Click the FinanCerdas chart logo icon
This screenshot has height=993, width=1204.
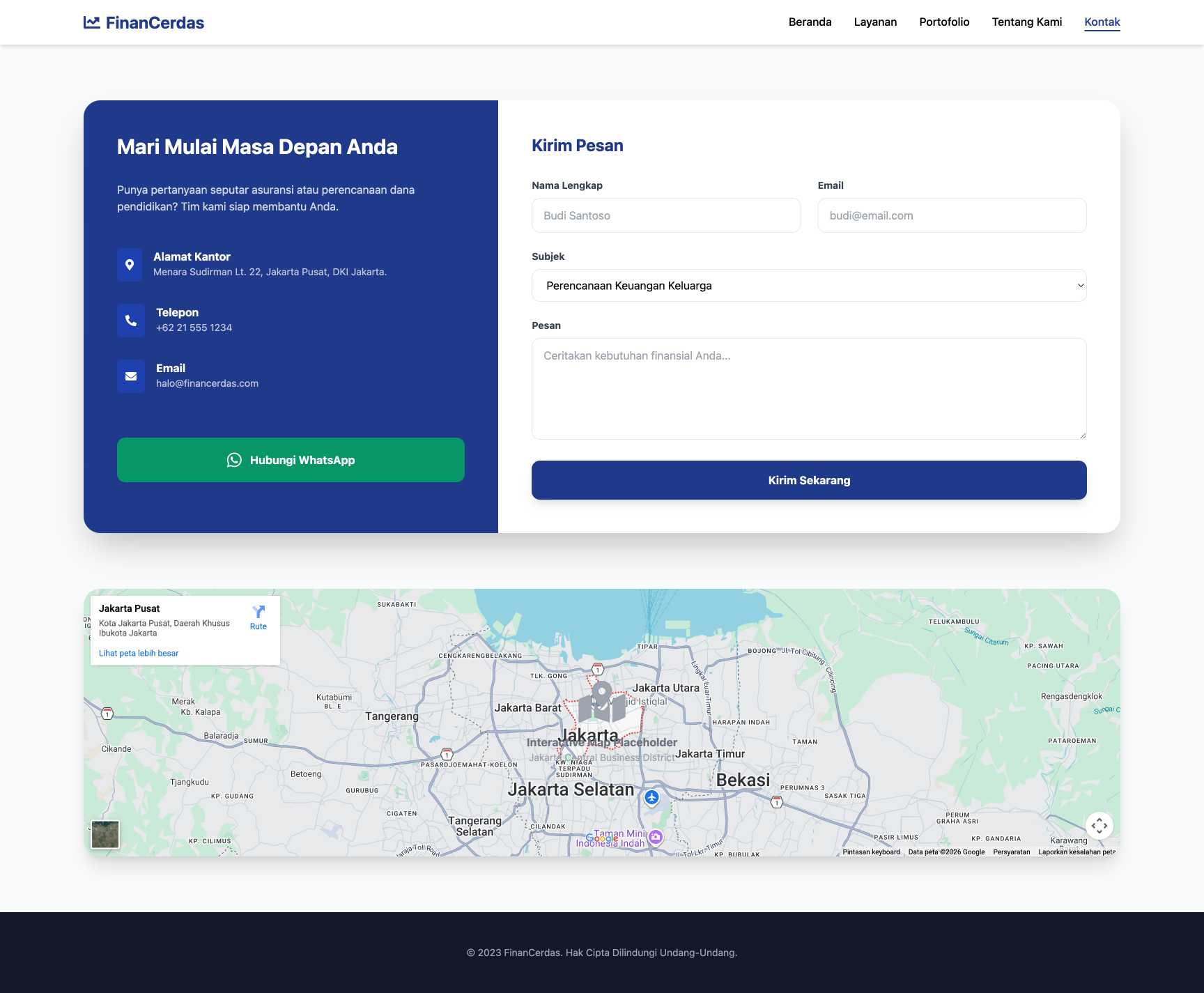click(x=92, y=22)
